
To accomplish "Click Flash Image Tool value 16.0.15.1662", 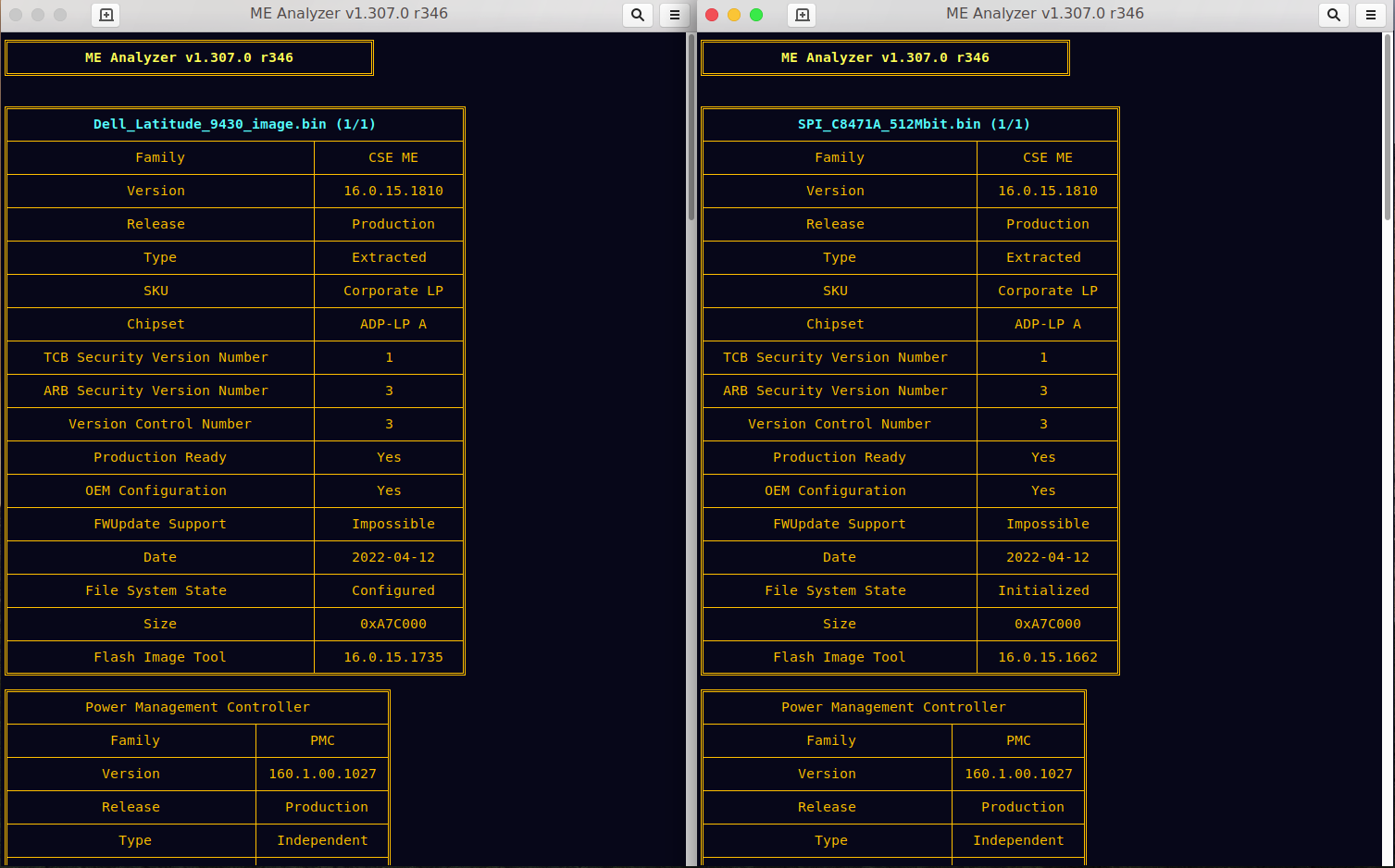I will coord(1048,657).
